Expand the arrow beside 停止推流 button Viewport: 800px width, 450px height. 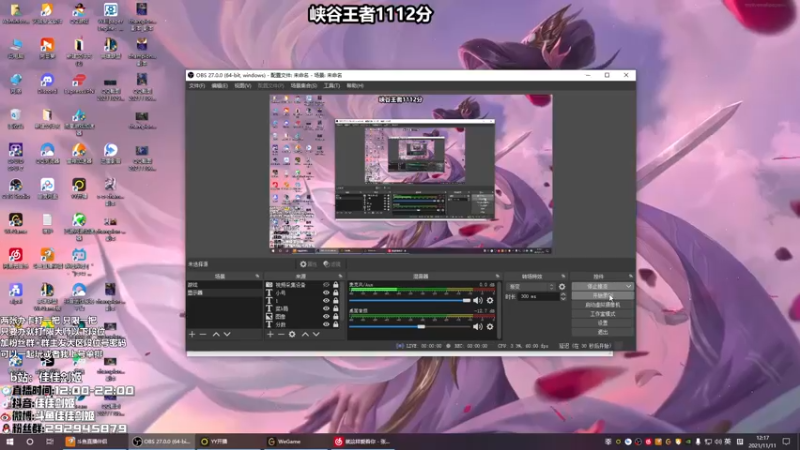(x=628, y=287)
